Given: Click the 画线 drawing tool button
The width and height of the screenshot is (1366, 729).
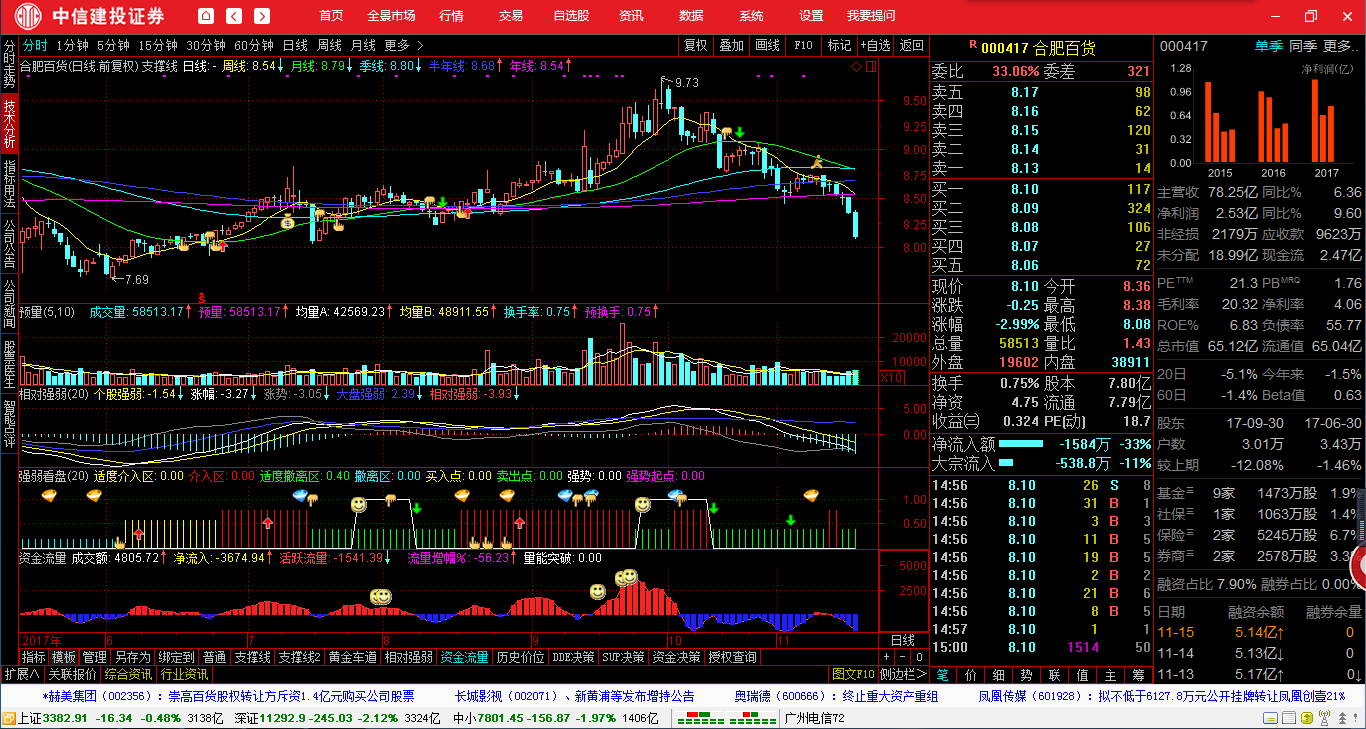Looking at the screenshot, I should (x=767, y=45).
